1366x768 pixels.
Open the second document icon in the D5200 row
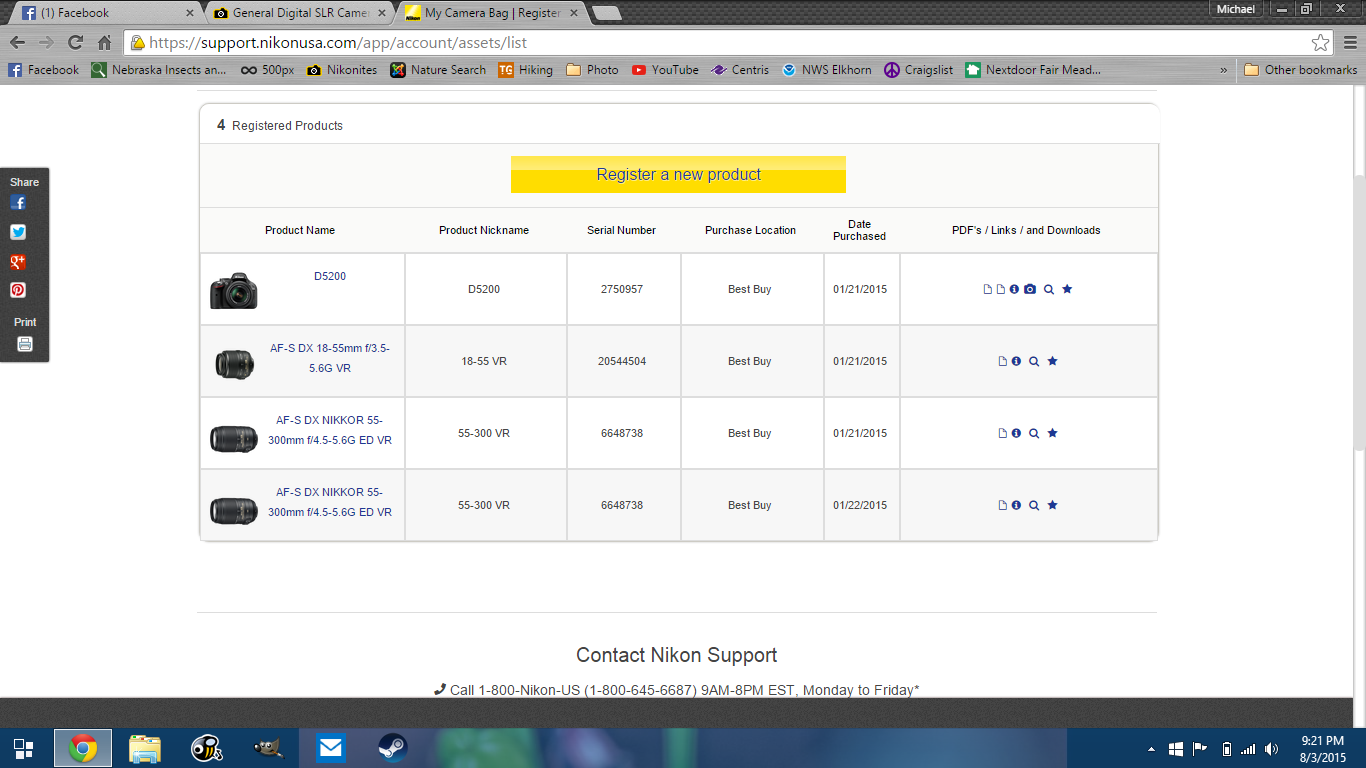click(1001, 289)
